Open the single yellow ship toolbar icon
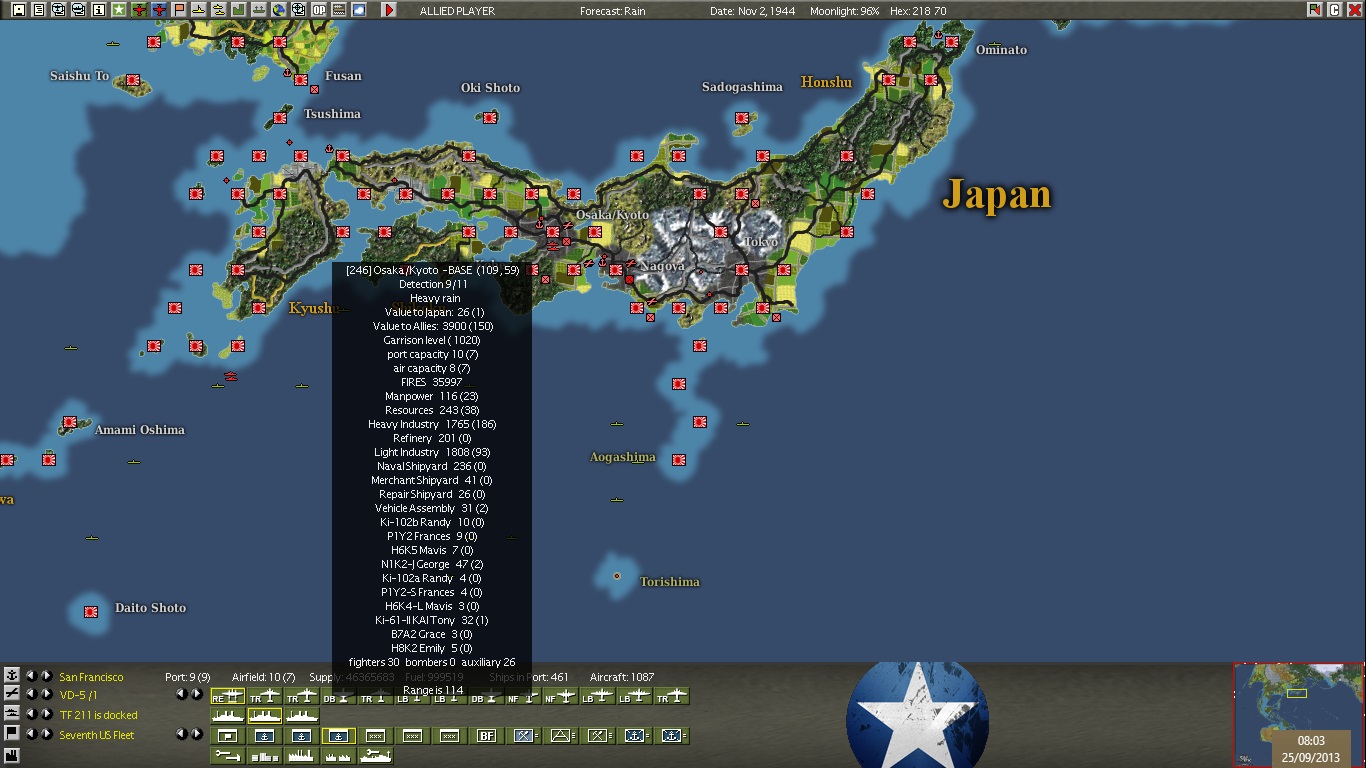Screen dimensions: 1366x768 (198, 10)
